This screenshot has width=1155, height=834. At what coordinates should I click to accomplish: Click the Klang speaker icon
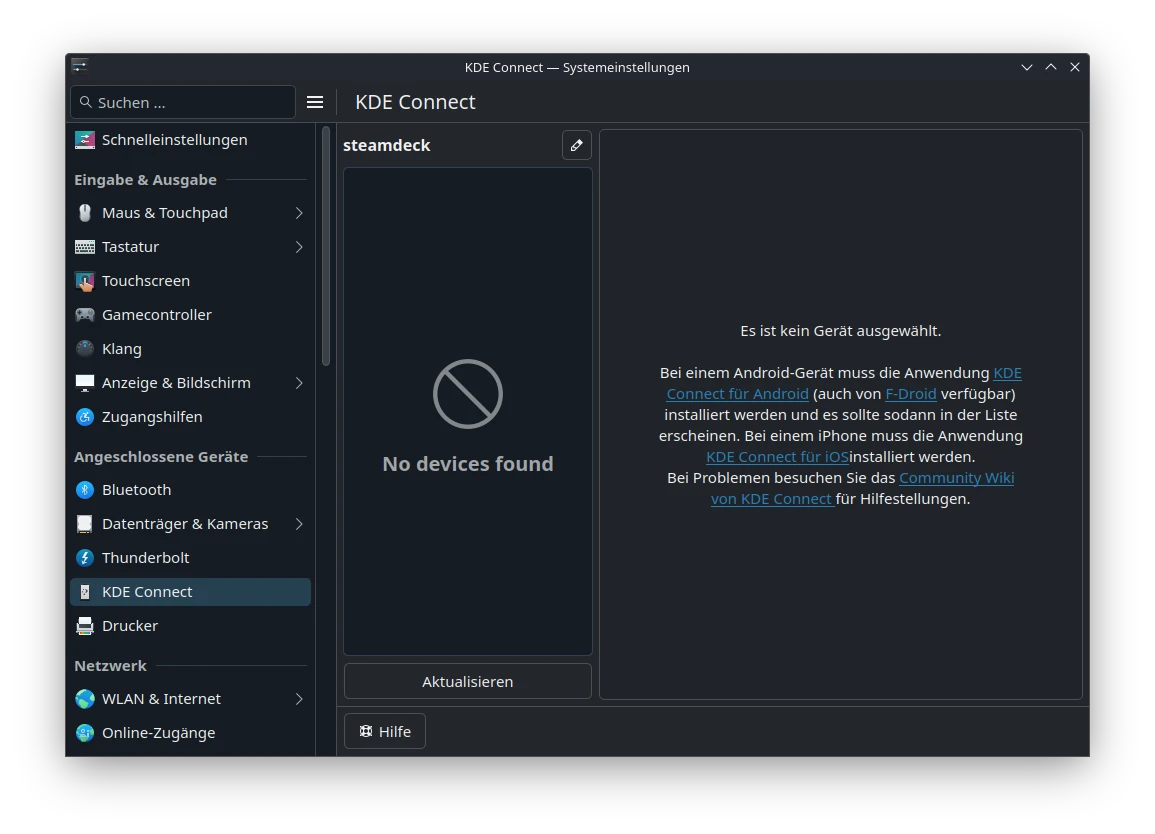coord(85,348)
